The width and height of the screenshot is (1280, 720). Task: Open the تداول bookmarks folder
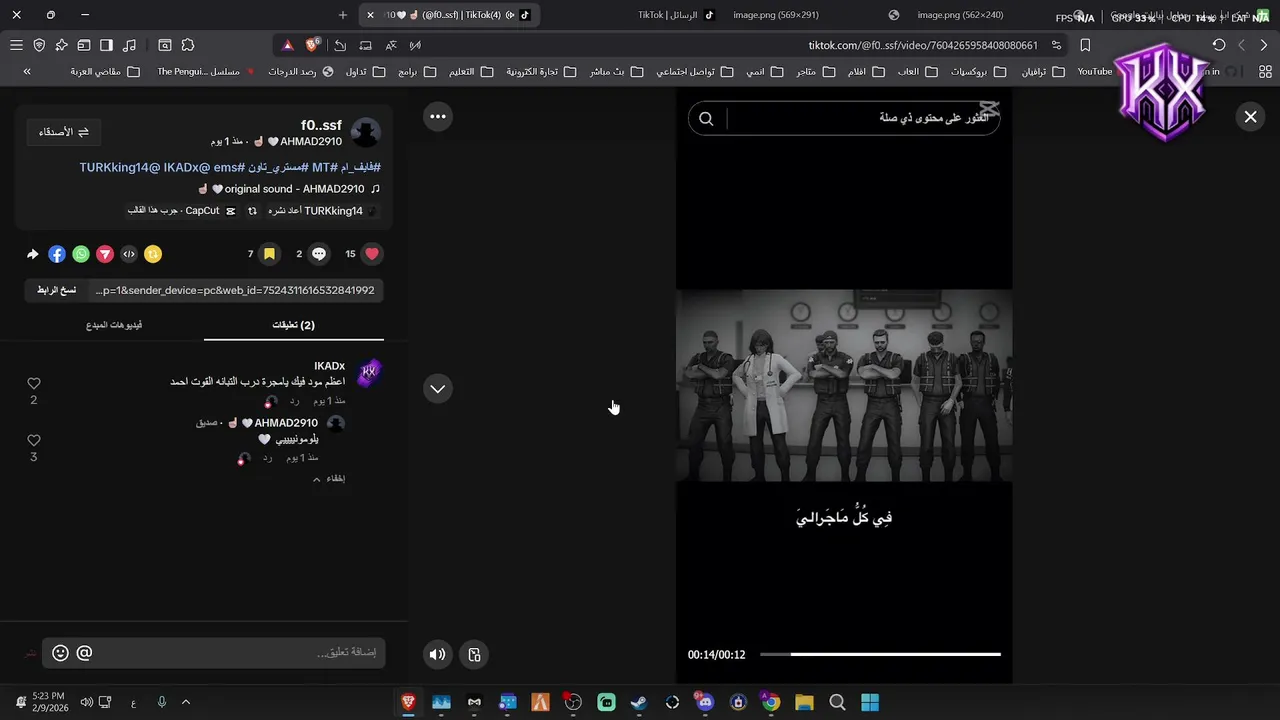(x=365, y=71)
